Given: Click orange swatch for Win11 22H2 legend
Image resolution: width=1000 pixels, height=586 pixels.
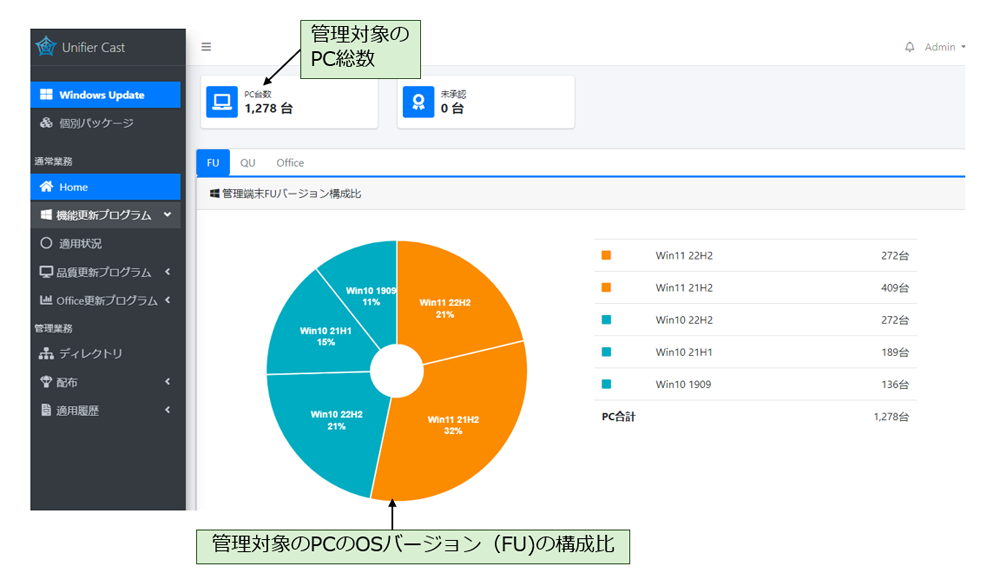Looking at the screenshot, I should [x=607, y=255].
